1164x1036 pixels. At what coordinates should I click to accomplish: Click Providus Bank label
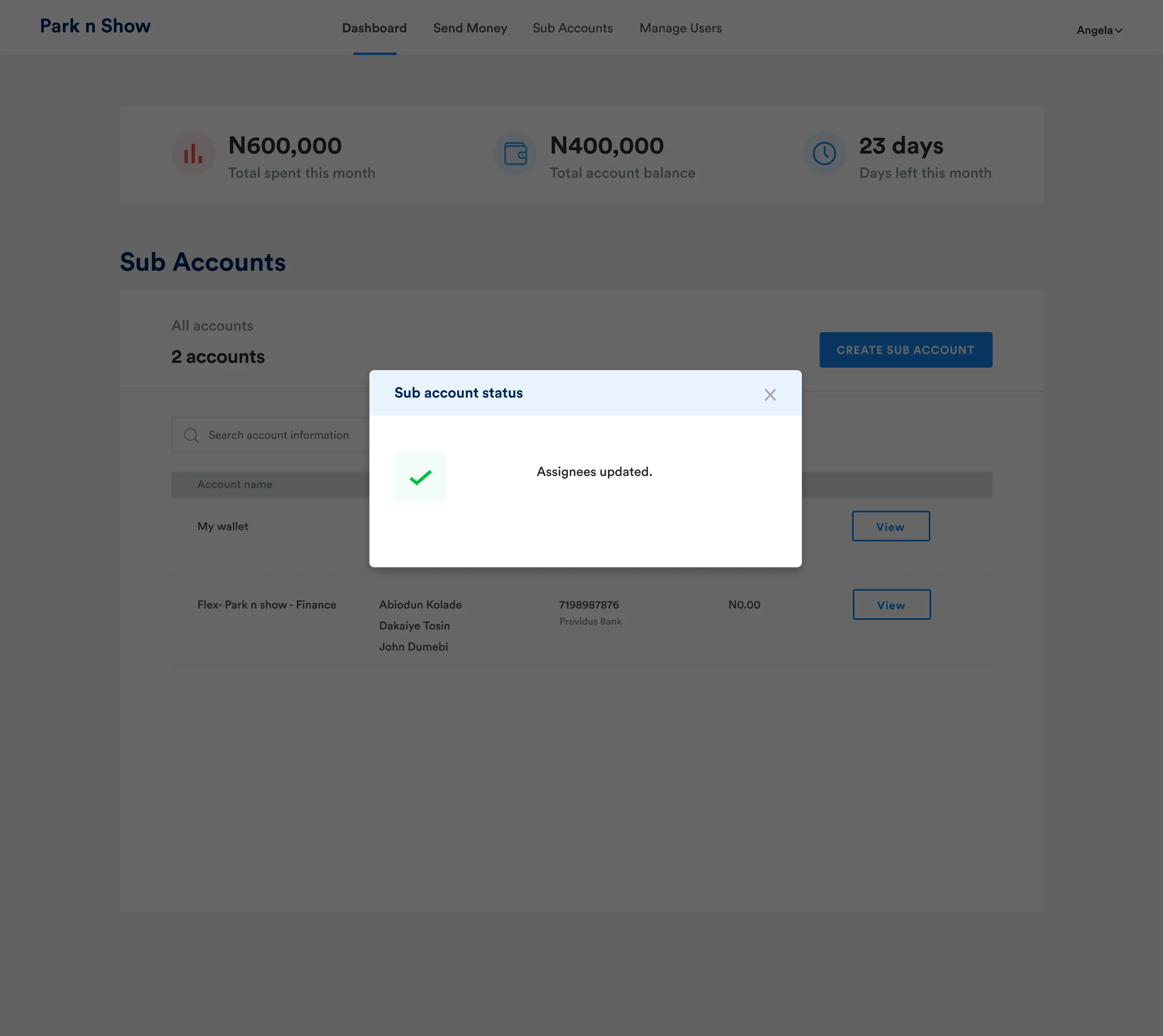pyautogui.click(x=590, y=621)
